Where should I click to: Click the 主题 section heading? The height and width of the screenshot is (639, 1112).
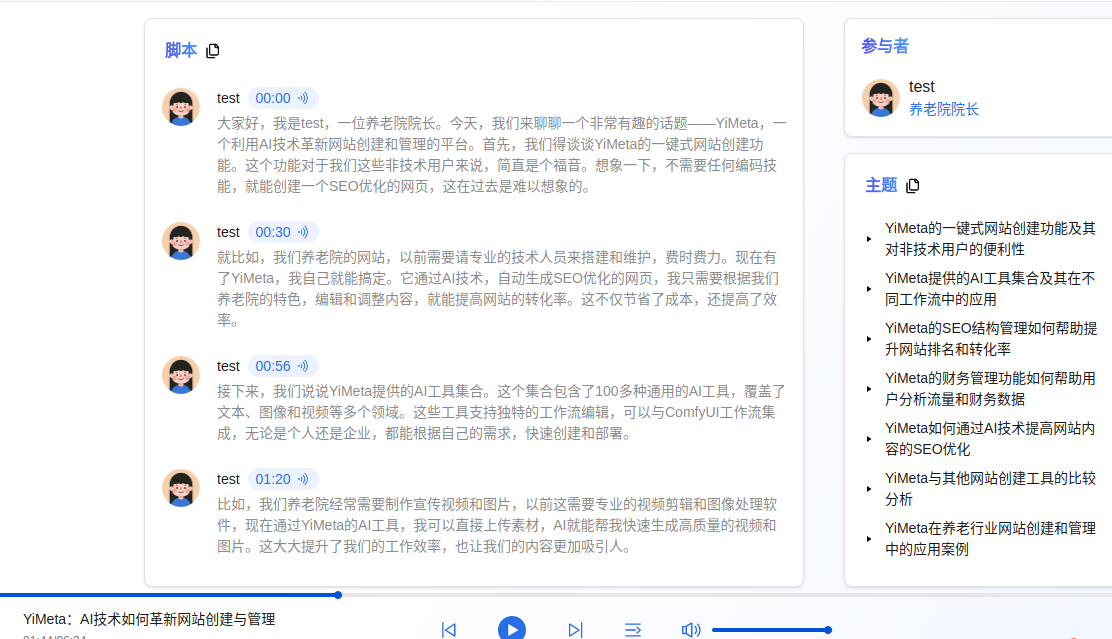coord(882,185)
